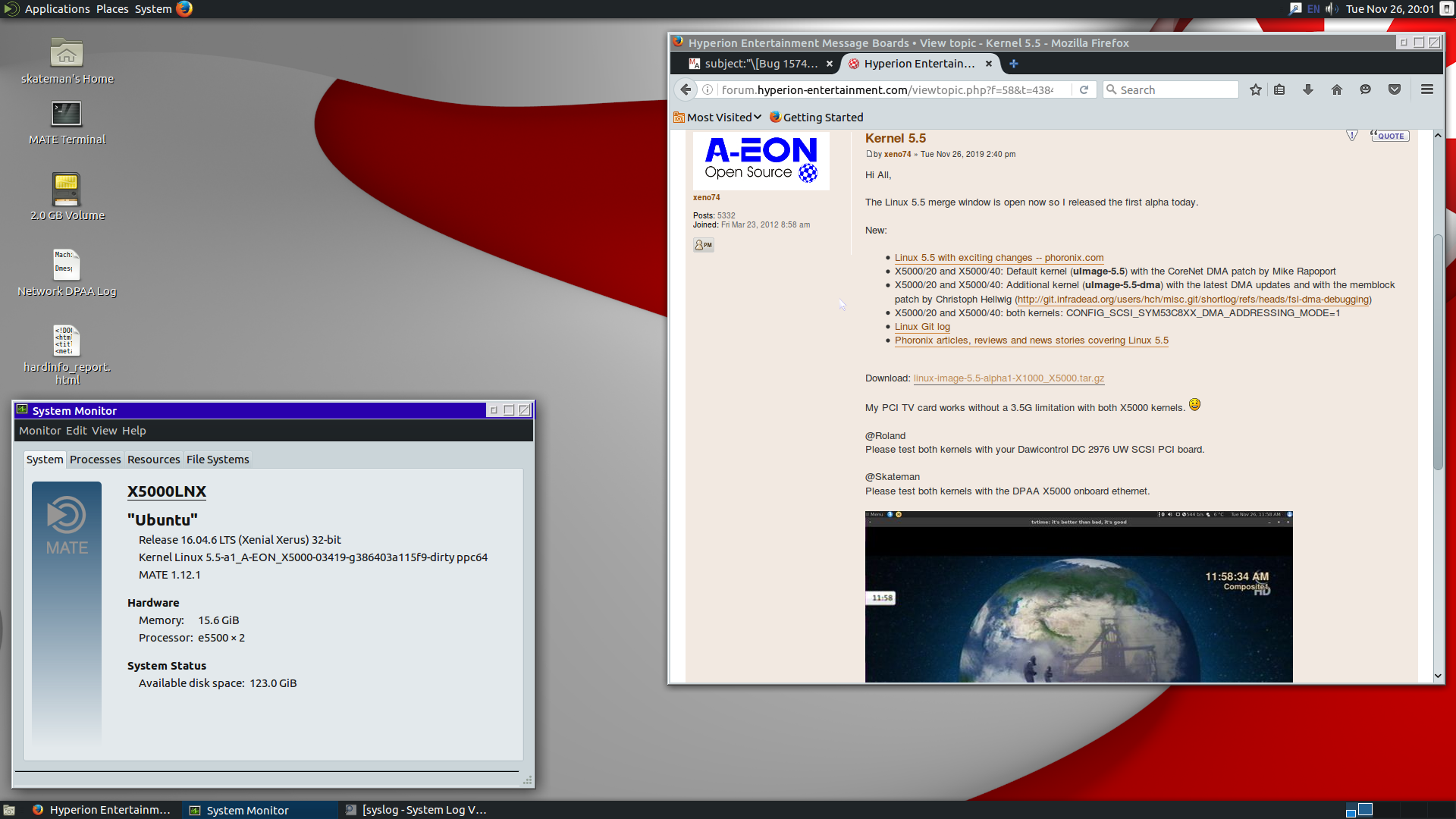The height and width of the screenshot is (819, 1456).
Task: Click the QUOTE button on post
Action: click(x=1389, y=136)
